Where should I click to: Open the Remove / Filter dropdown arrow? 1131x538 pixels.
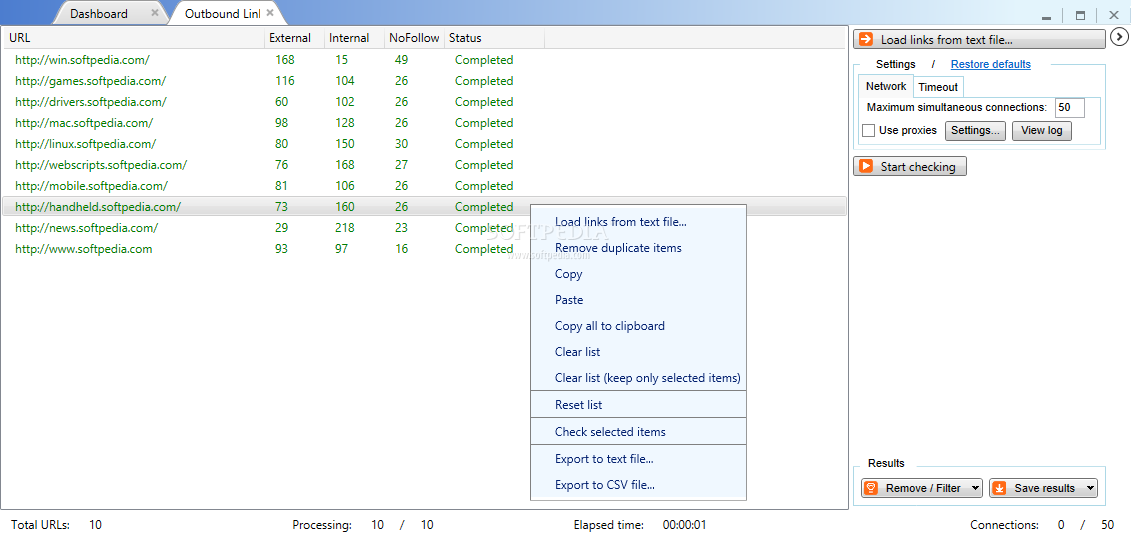click(x=975, y=488)
